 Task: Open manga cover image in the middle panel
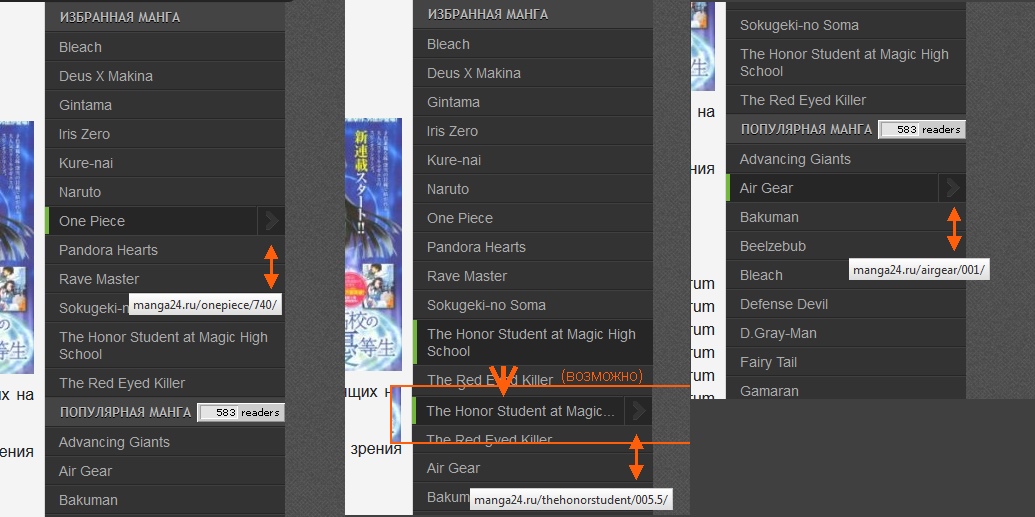click(374, 245)
